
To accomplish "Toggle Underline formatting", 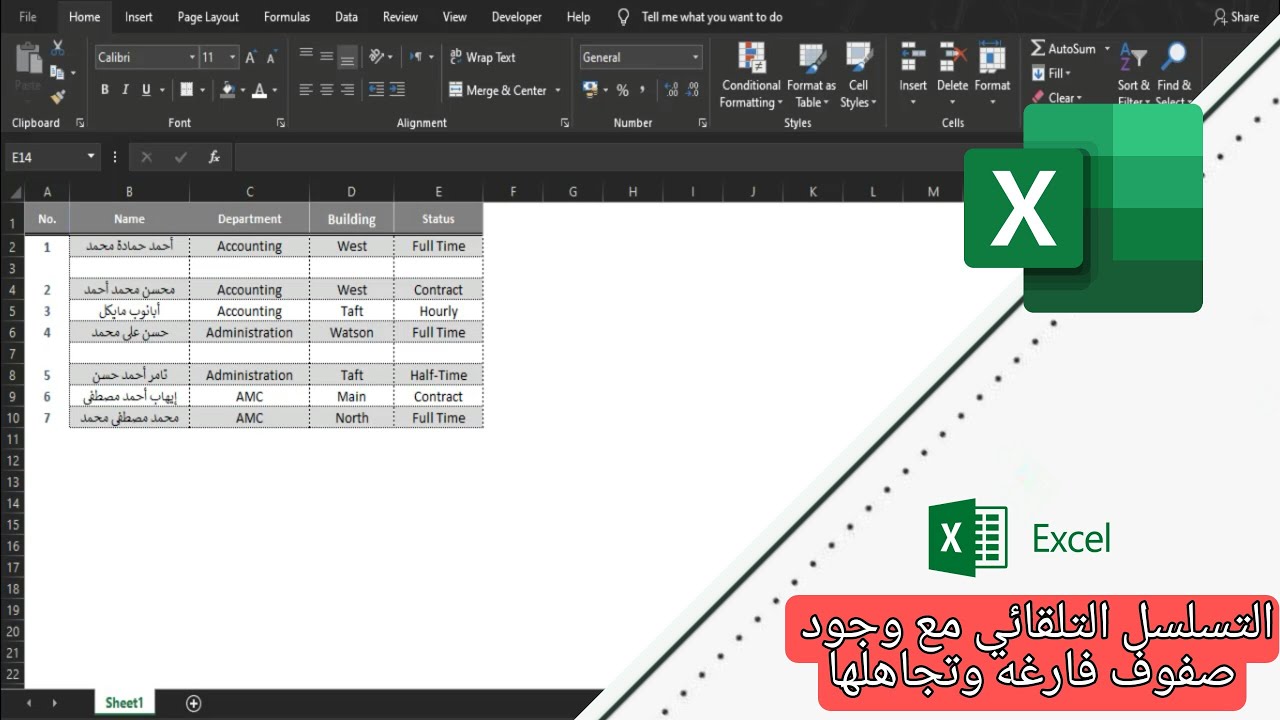I will [x=146, y=90].
